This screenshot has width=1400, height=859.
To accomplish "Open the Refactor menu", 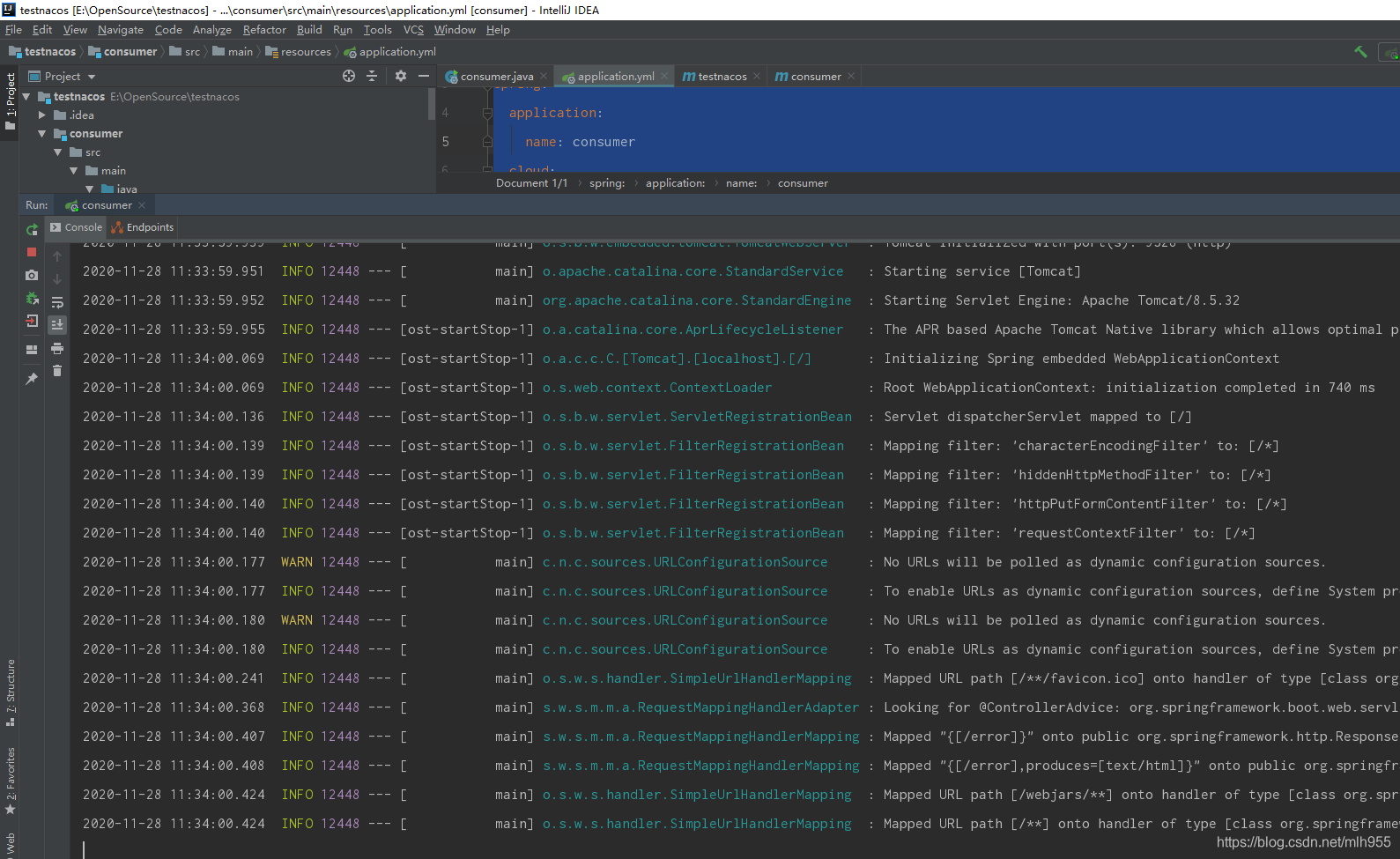I will pyautogui.click(x=264, y=30).
